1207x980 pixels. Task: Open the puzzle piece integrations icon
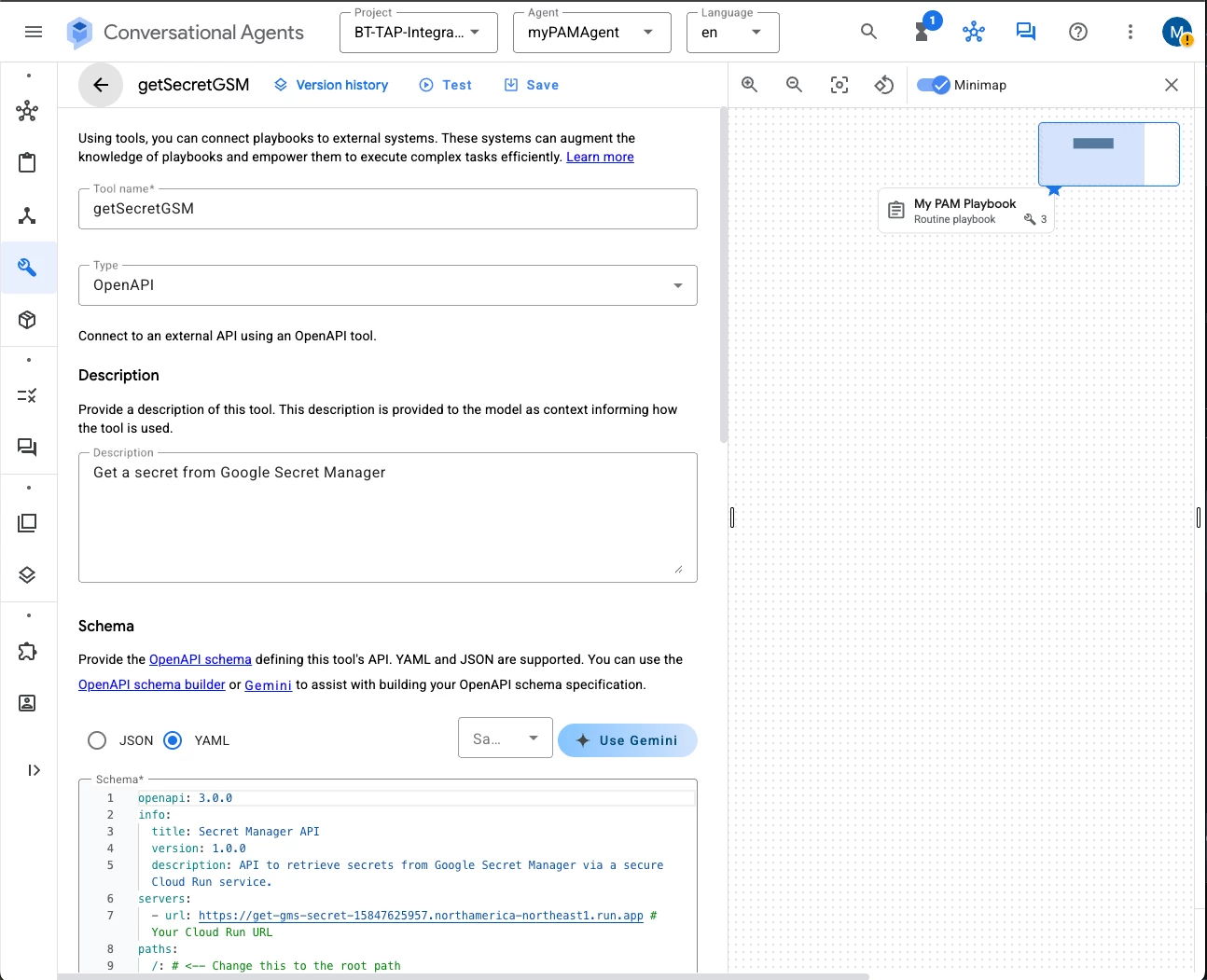tap(27, 651)
